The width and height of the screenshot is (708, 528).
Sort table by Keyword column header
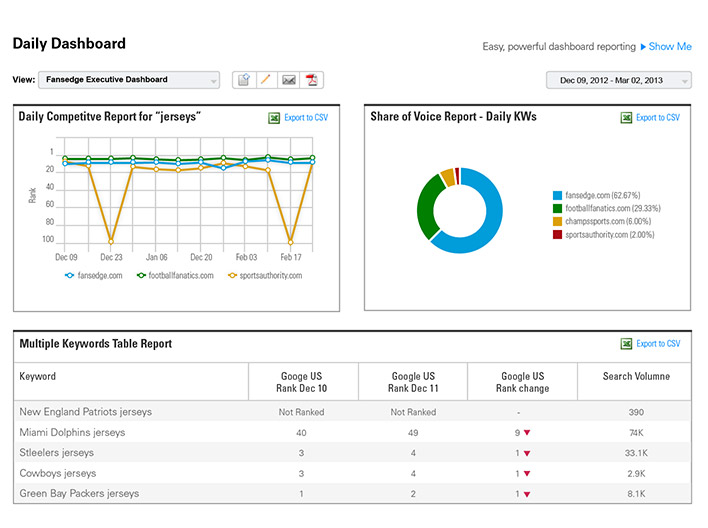tap(37, 376)
